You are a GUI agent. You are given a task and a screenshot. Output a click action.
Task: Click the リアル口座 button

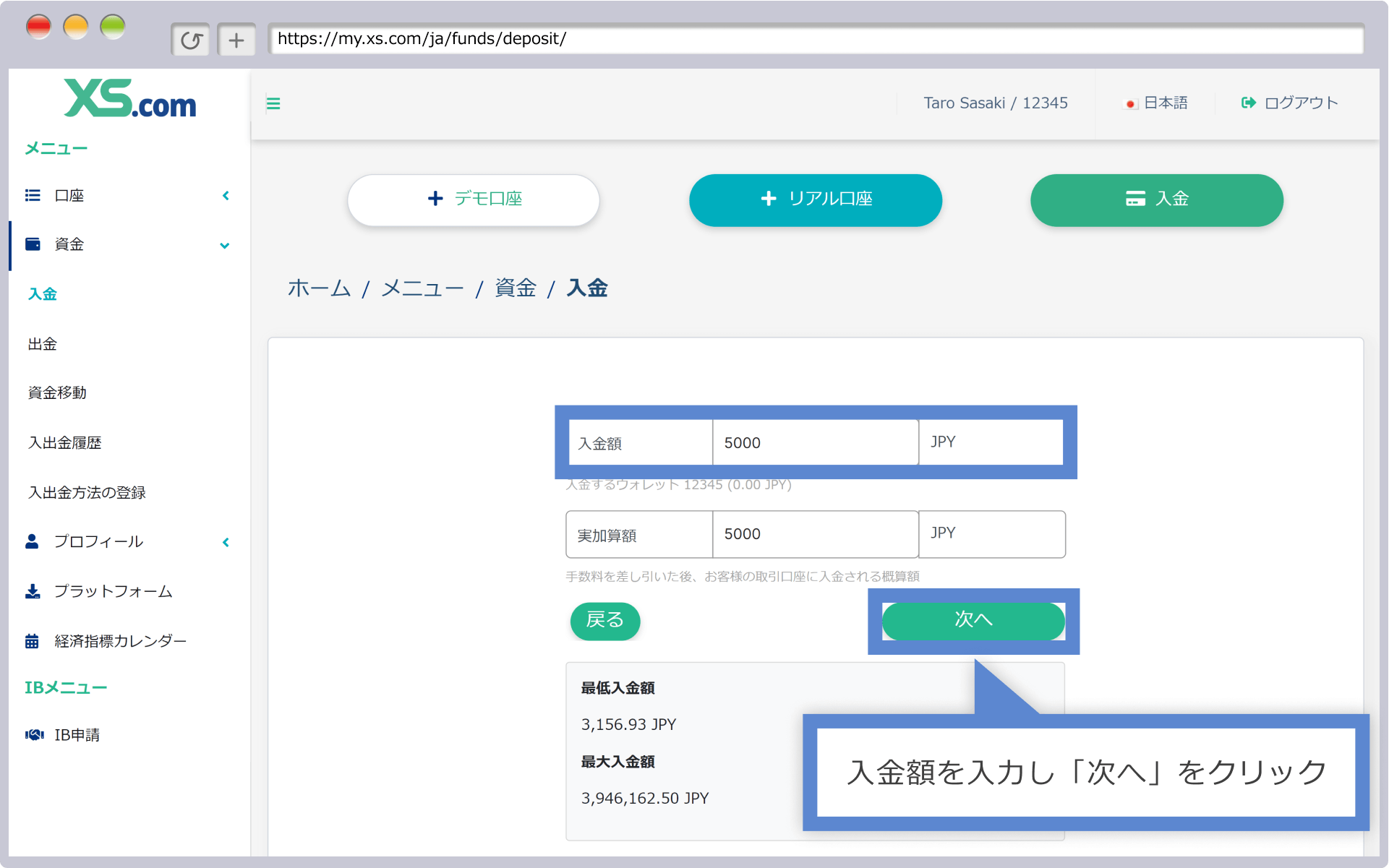tap(816, 199)
